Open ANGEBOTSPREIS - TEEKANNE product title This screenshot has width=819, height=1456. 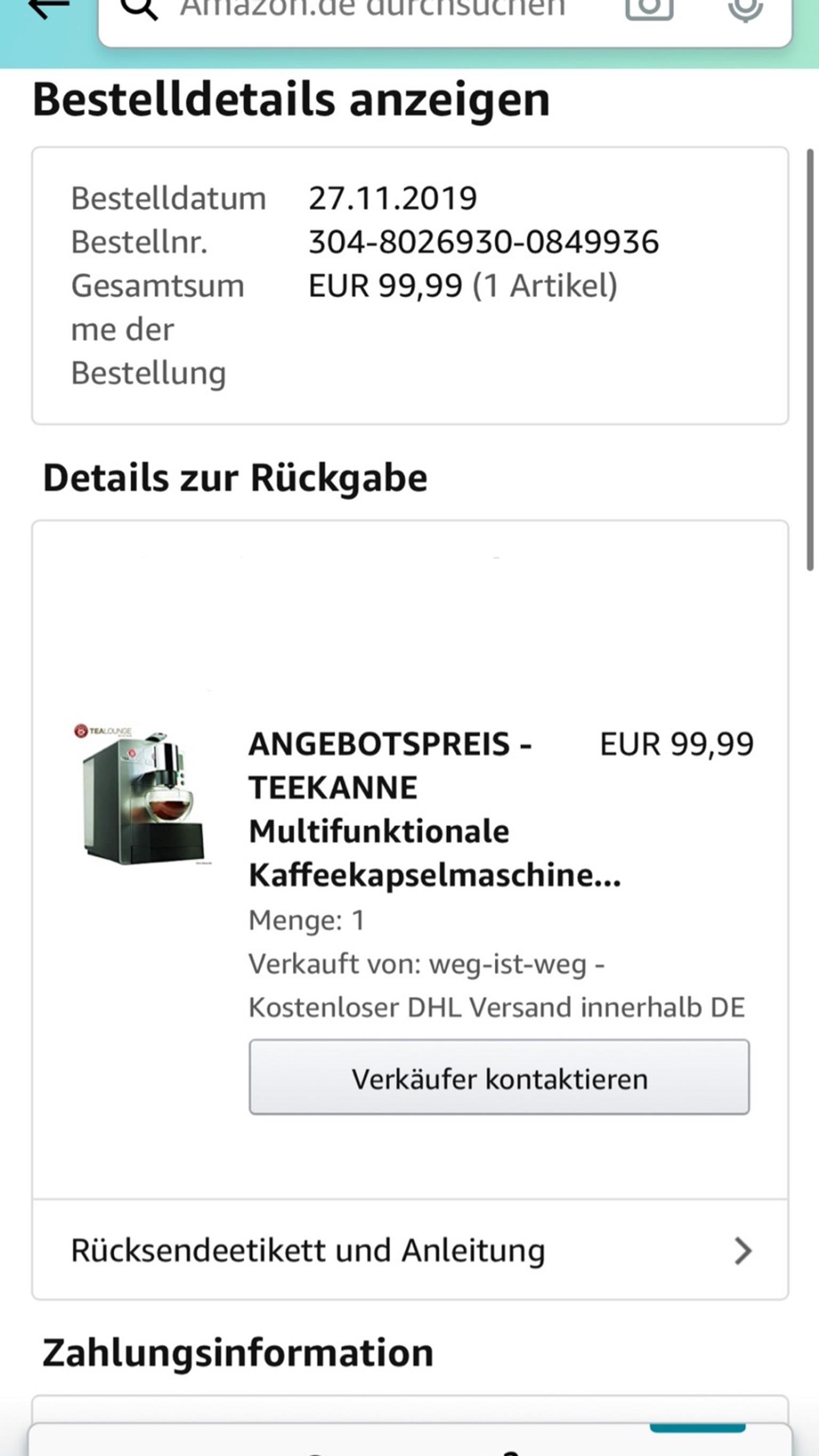point(435,809)
